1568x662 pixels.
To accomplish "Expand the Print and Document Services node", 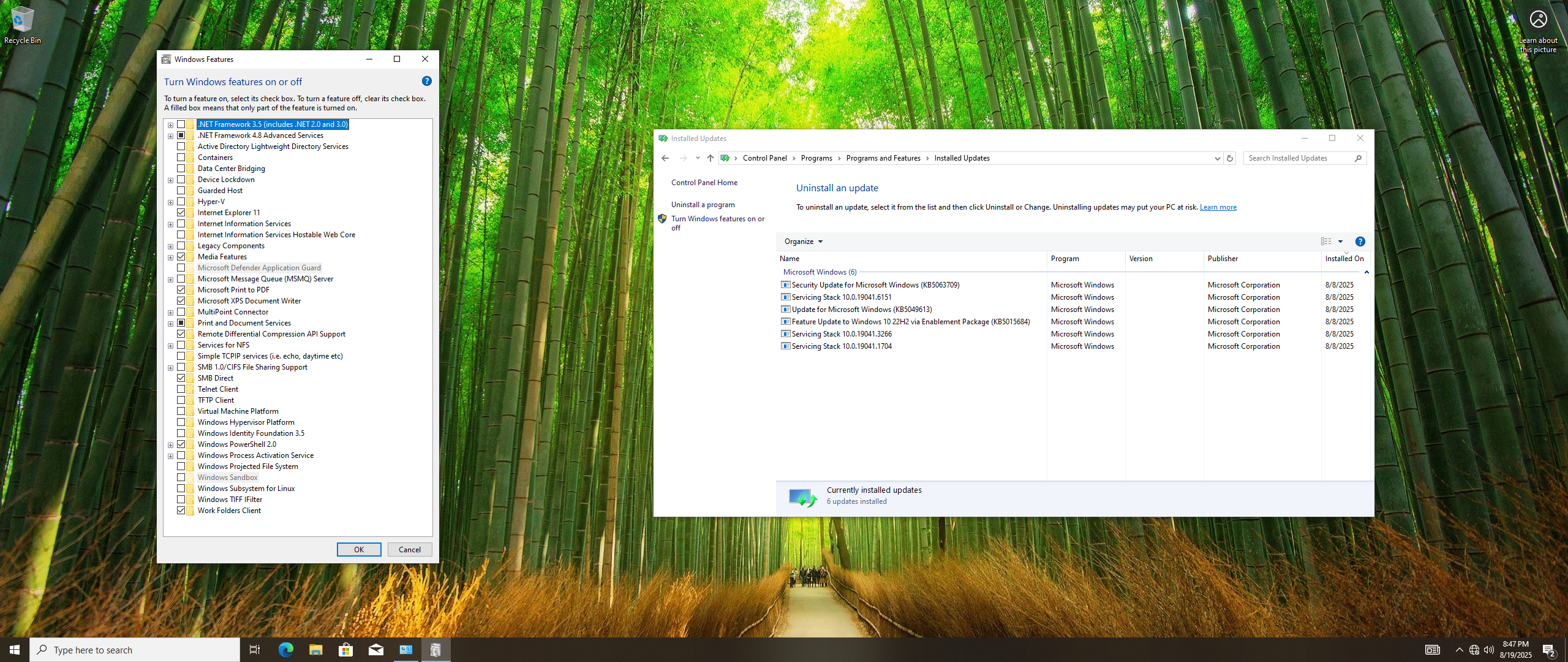I will point(171,324).
